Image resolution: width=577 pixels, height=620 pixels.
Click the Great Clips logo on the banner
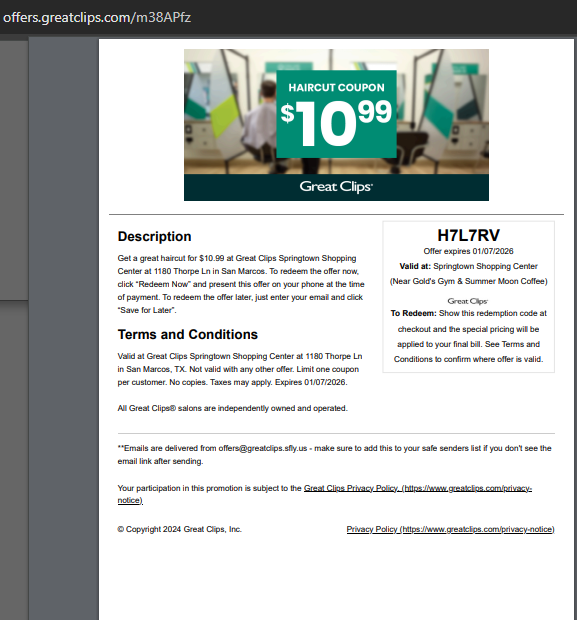pos(336,187)
